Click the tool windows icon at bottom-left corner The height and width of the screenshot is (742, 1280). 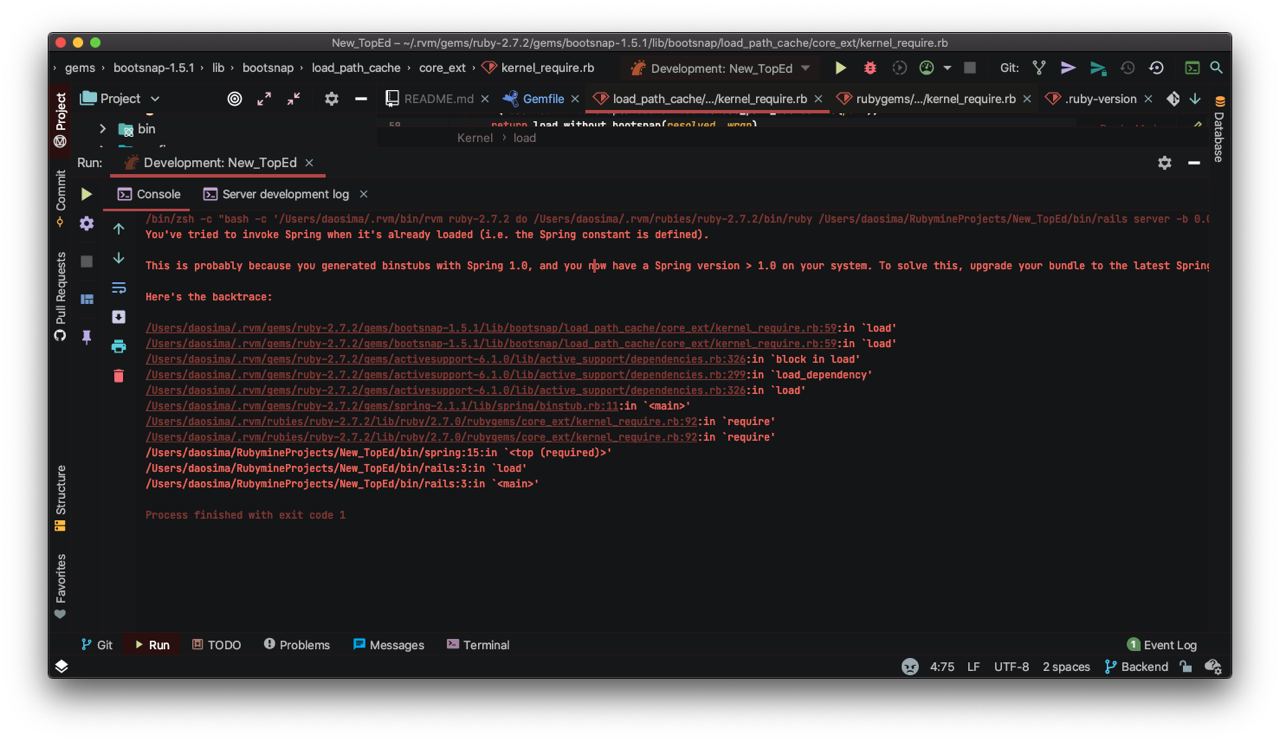(61, 667)
